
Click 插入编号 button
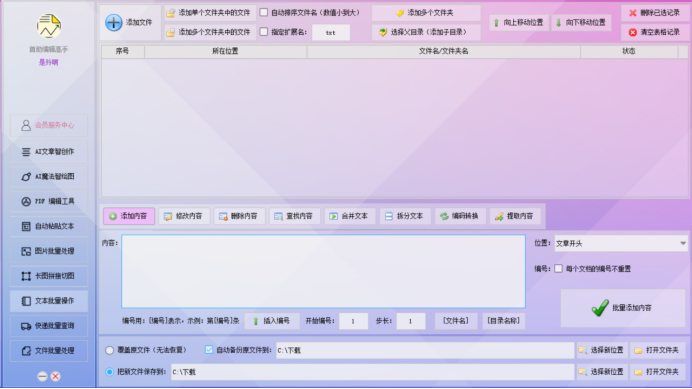272,321
